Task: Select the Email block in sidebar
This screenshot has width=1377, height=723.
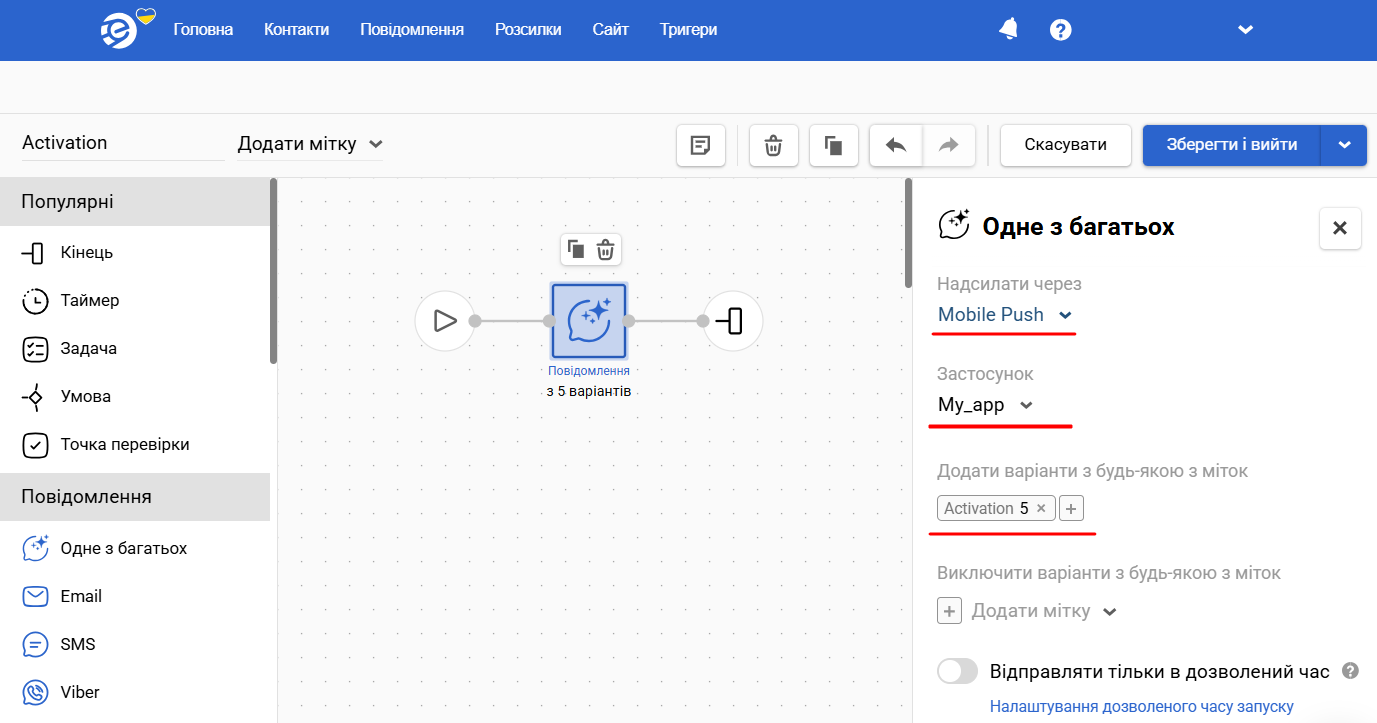Action: tap(135, 597)
